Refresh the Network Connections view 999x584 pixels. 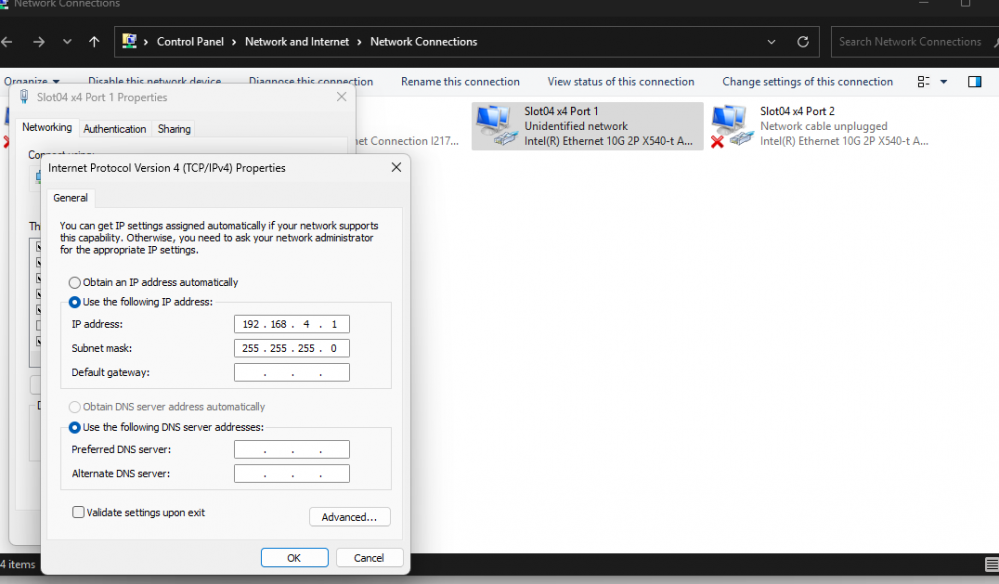(803, 42)
